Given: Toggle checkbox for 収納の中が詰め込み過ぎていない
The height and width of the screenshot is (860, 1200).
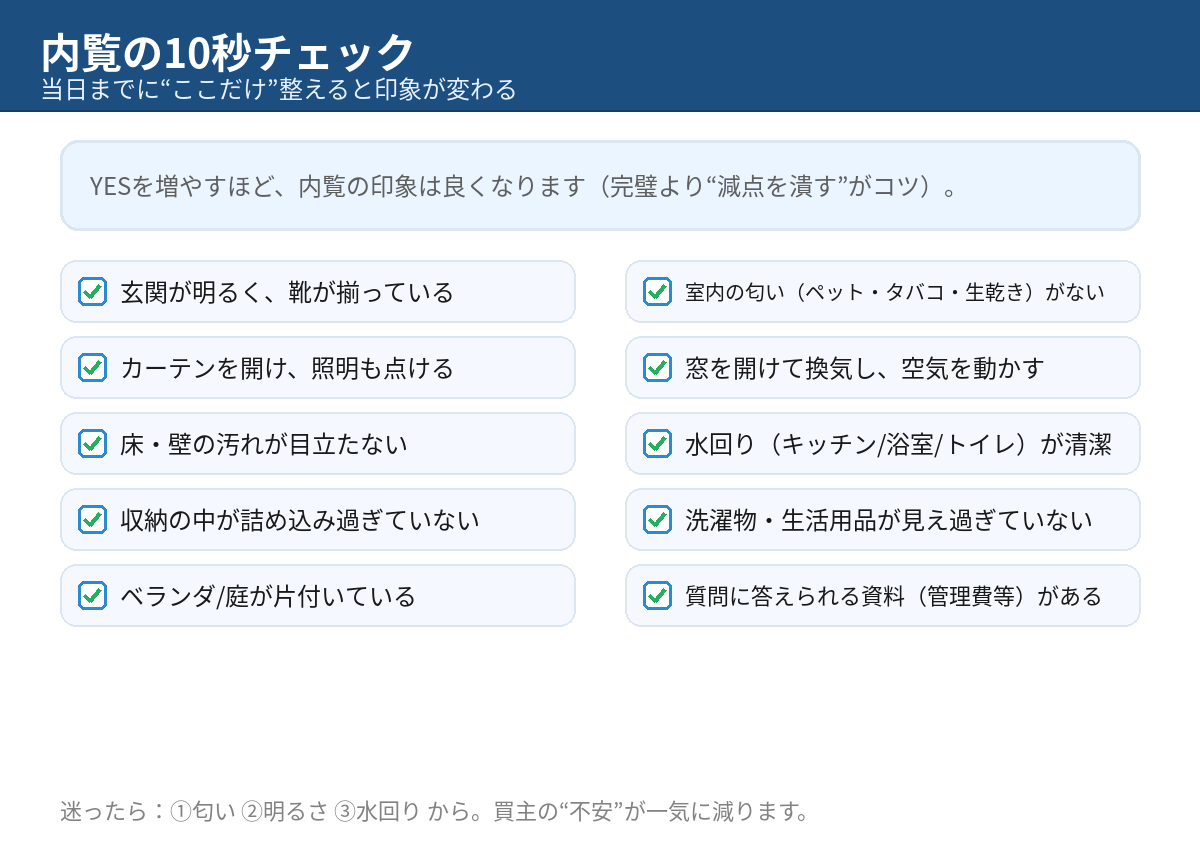Looking at the screenshot, I should click(x=93, y=520).
